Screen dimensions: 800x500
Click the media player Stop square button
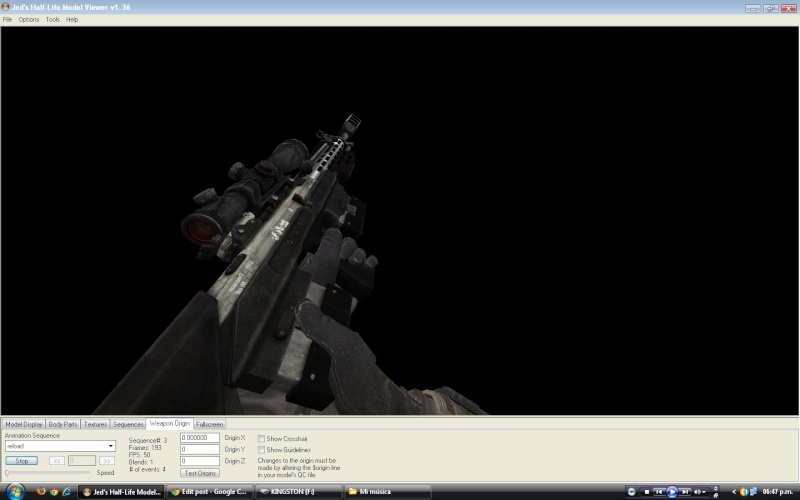[x=646, y=492]
